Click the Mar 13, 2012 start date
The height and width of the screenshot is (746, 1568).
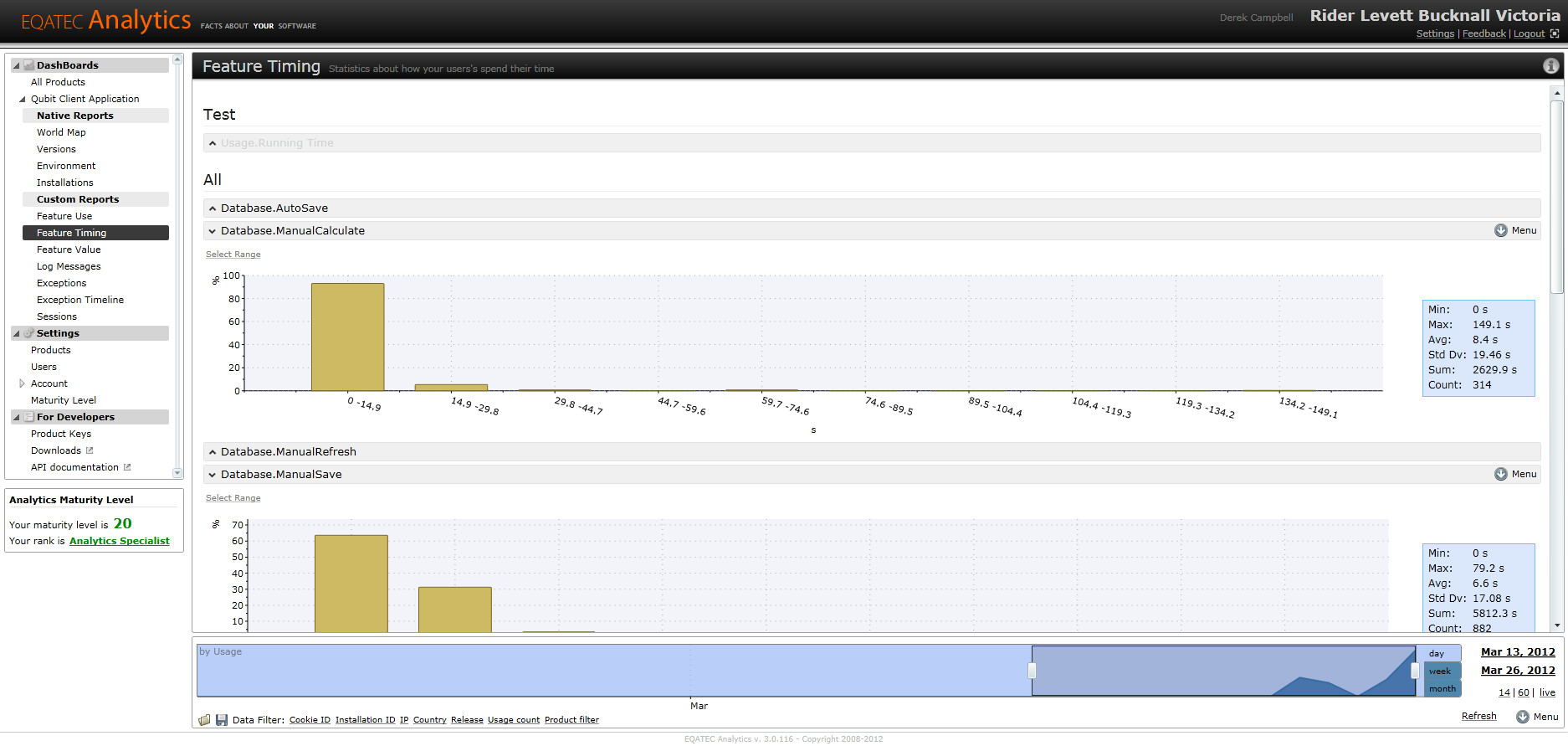1518,652
